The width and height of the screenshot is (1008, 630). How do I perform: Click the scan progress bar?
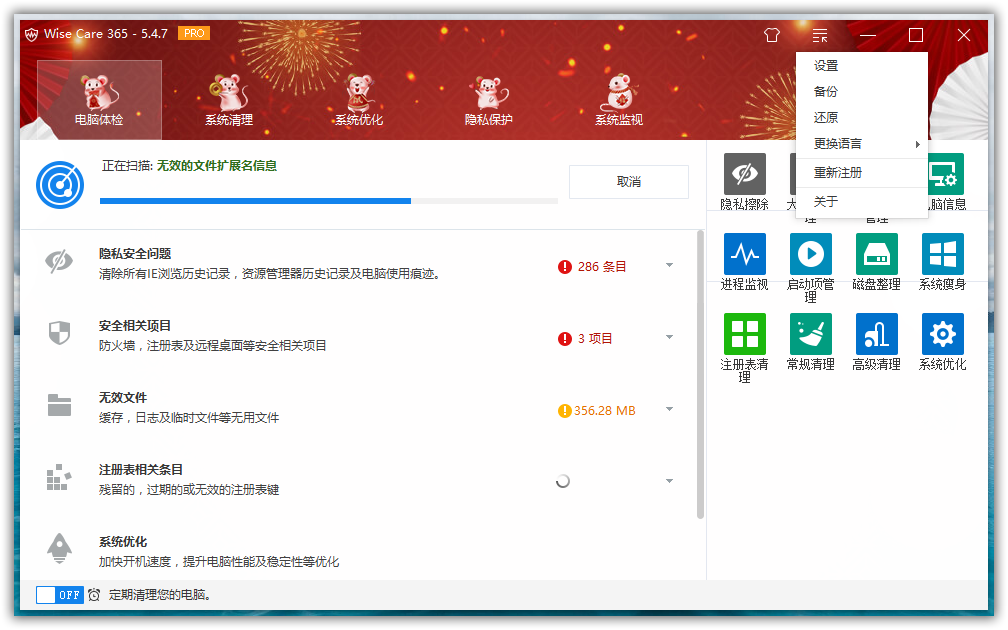click(328, 201)
